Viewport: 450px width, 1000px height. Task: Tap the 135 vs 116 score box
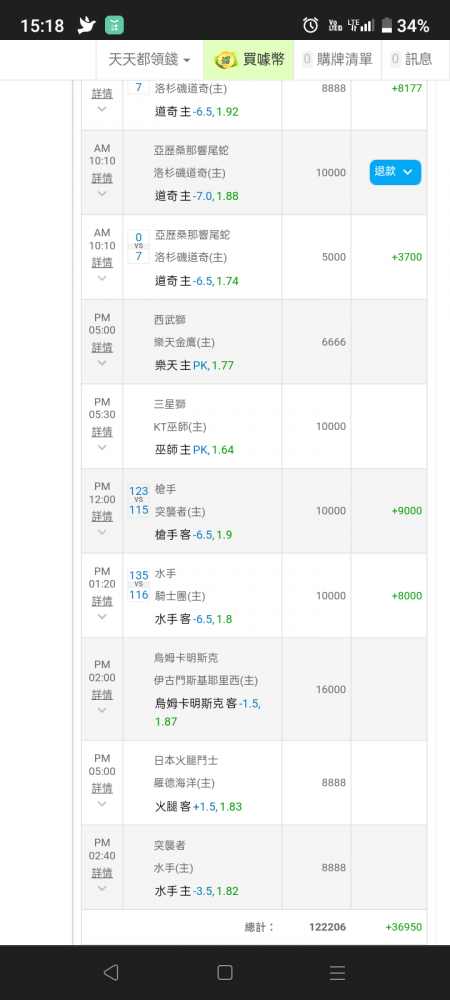[139, 585]
